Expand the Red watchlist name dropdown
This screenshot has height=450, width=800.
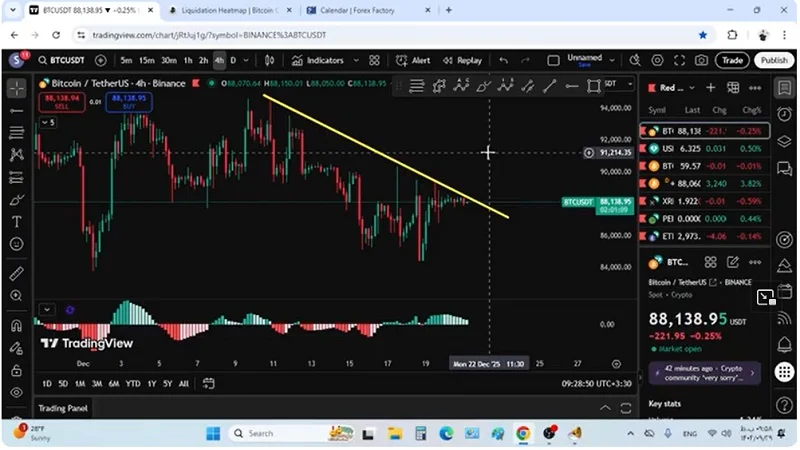692,88
